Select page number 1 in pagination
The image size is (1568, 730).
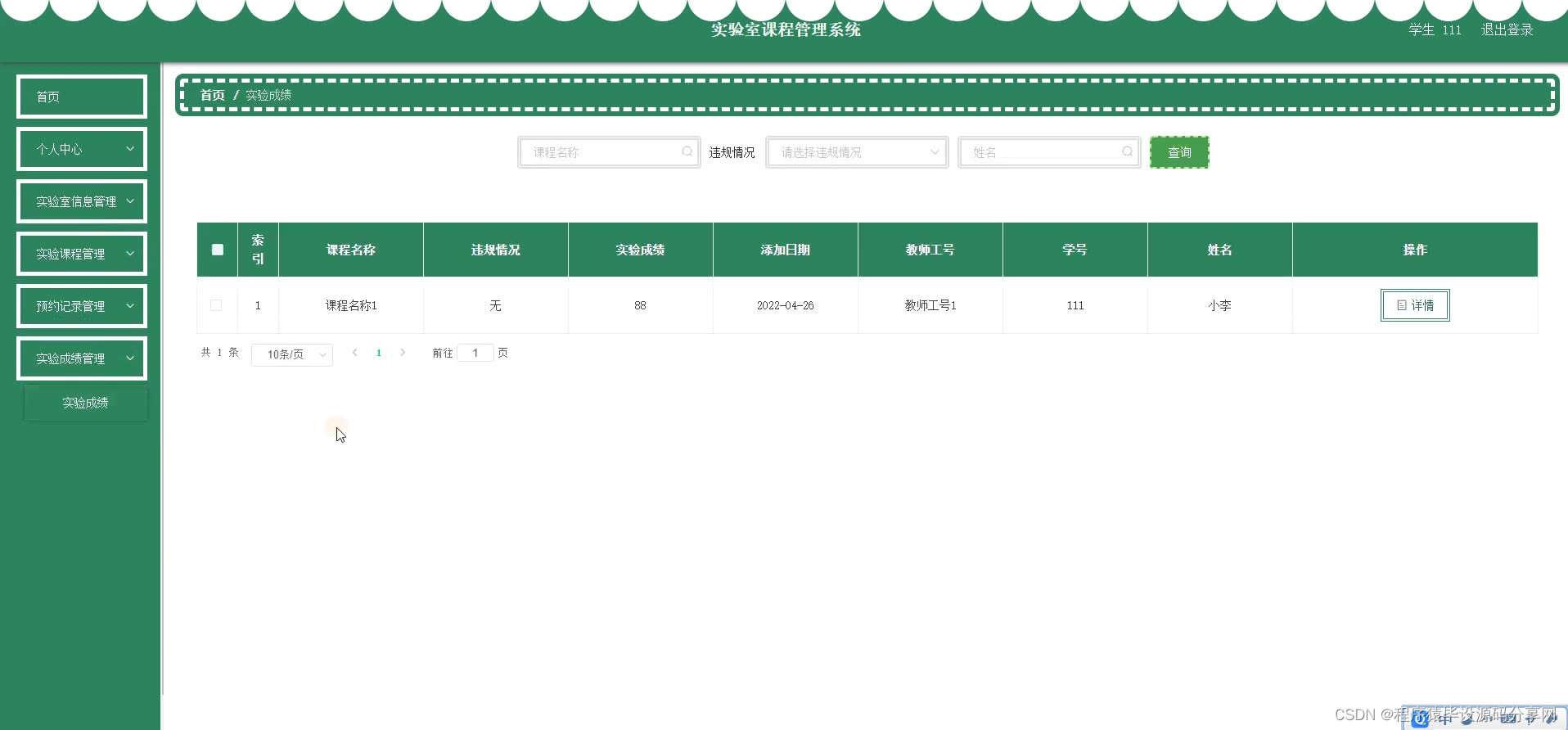tap(379, 353)
